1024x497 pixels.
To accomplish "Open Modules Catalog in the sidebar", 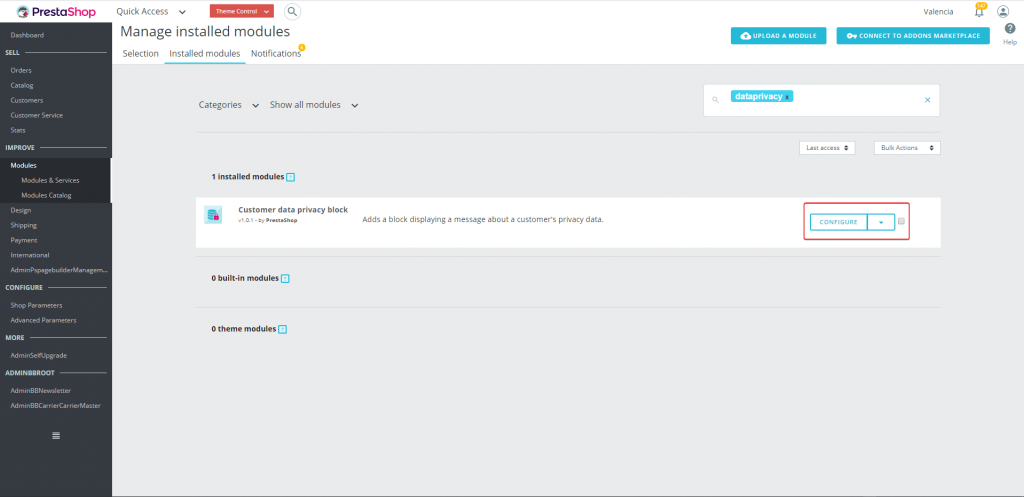I will coord(46,195).
